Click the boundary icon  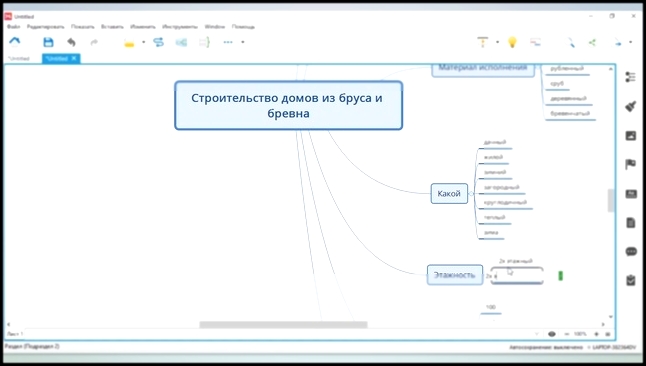(x=181, y=42)
